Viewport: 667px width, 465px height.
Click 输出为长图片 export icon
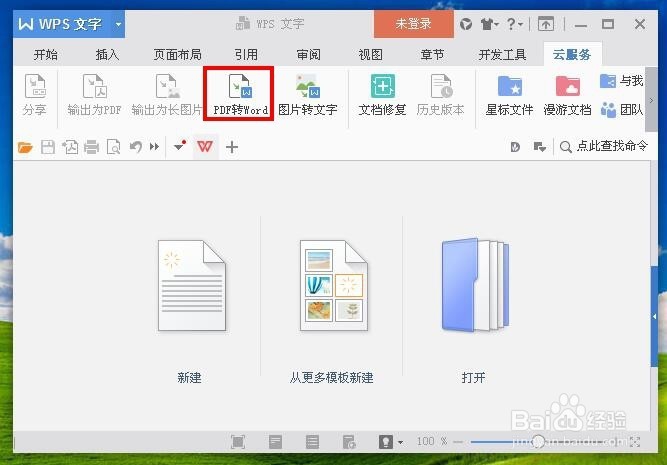coord(167,86)
